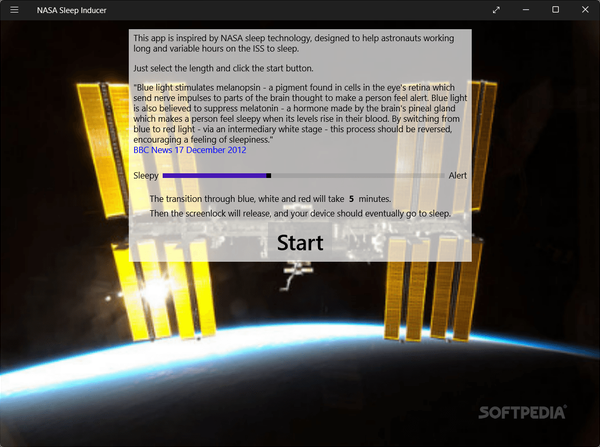Close the NASA Sleep Inducer window
Image resolution: width=600 pixels, height=447 pixels.
pos(585,10)
